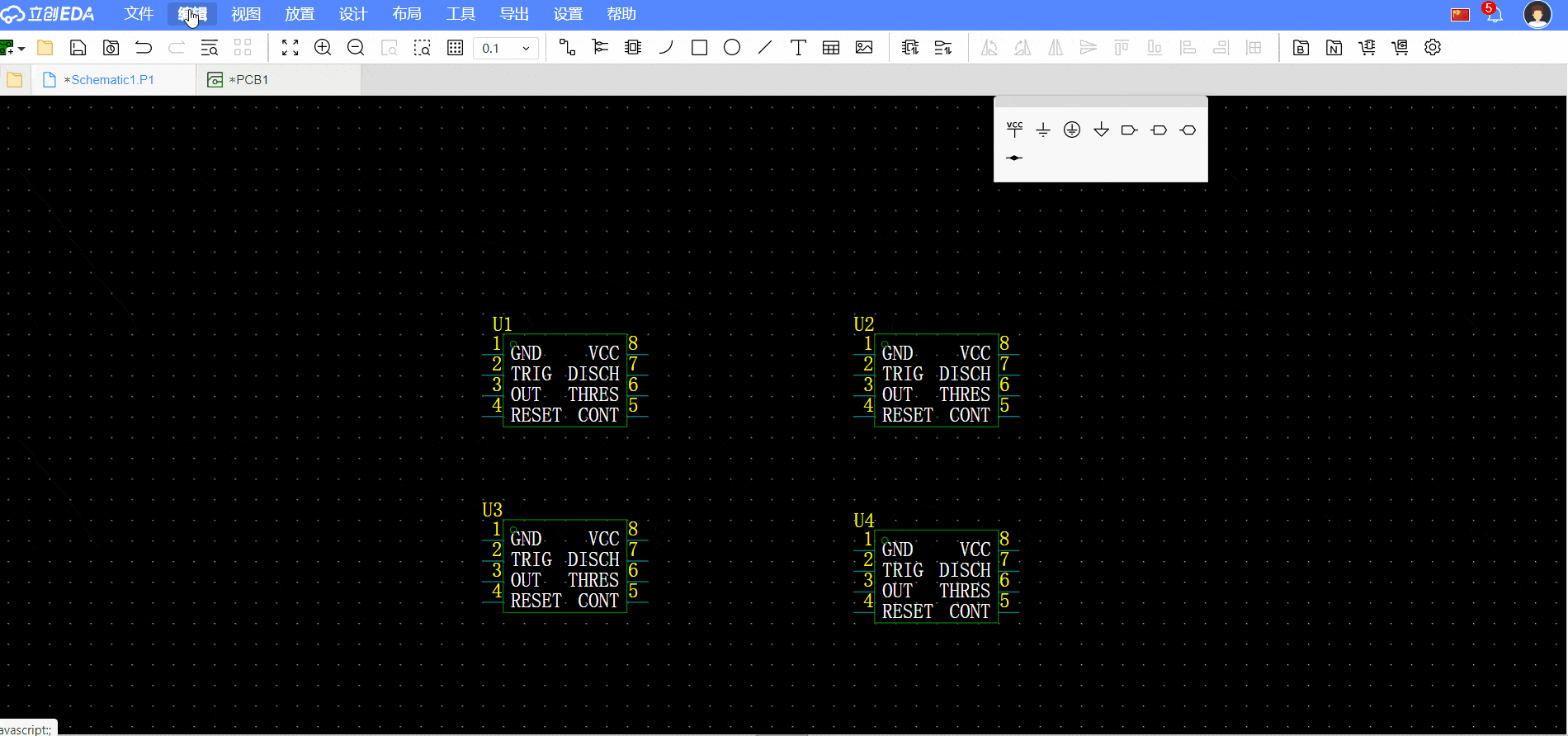Place a VCC power symbol
The image size is (1568, 736).
(1014, 130)
